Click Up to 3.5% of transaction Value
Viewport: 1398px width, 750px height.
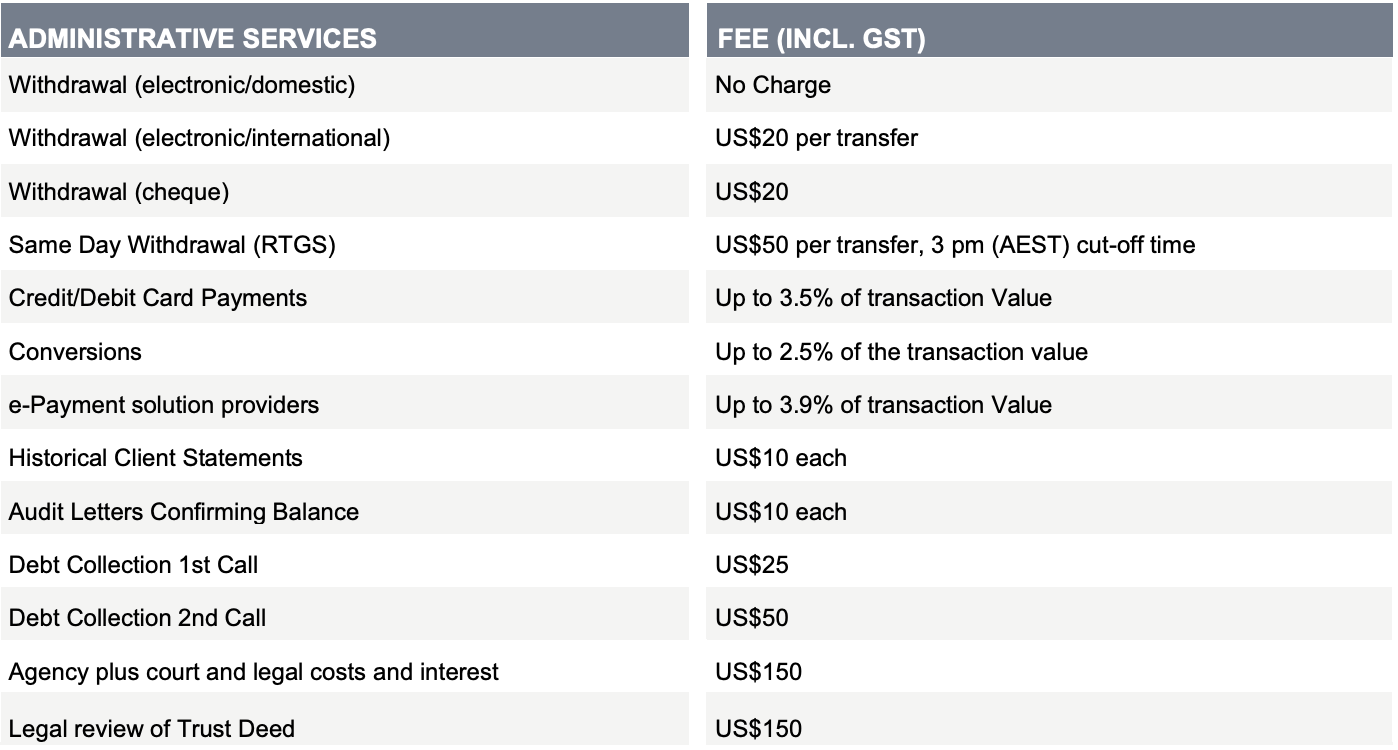tap(883, 298)
